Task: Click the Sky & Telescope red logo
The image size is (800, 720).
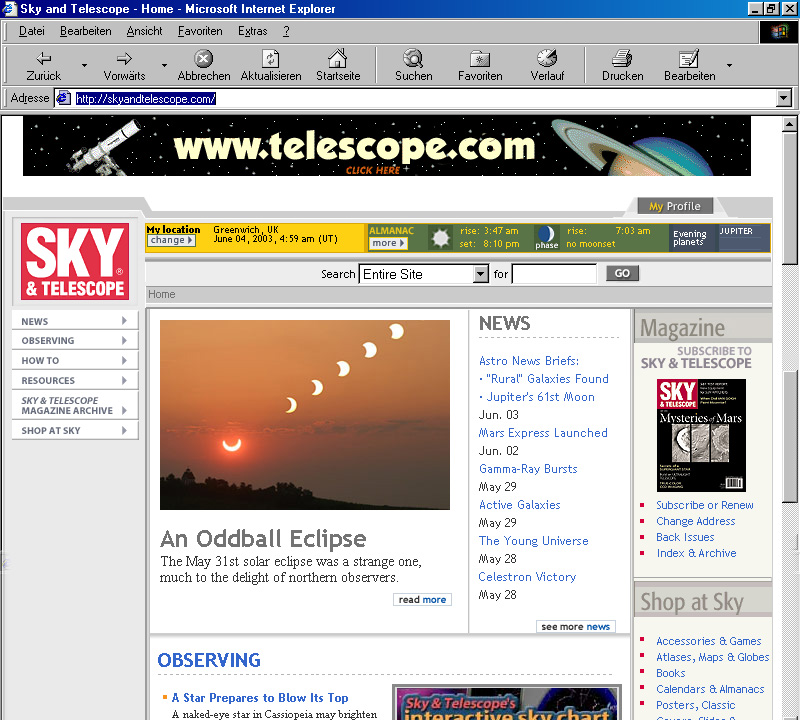Action: [x=75, y=261]
